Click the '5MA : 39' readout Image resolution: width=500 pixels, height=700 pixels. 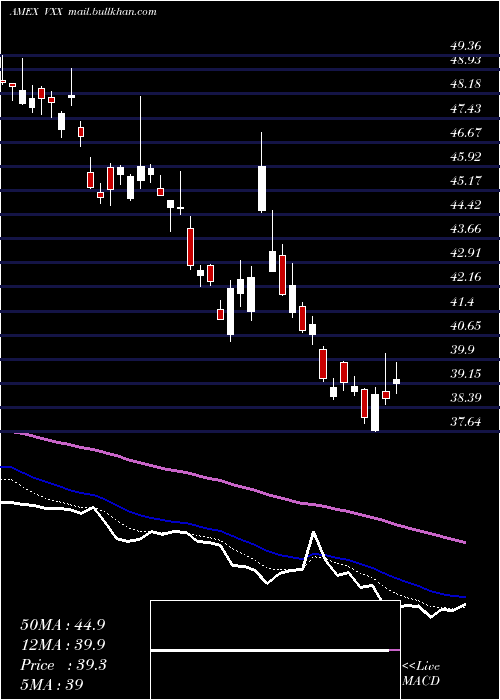point(52,684)
